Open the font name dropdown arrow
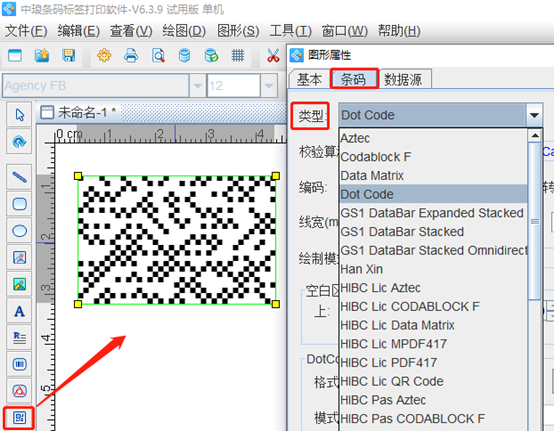Screen dimensions: 554x431 [198, 85]
